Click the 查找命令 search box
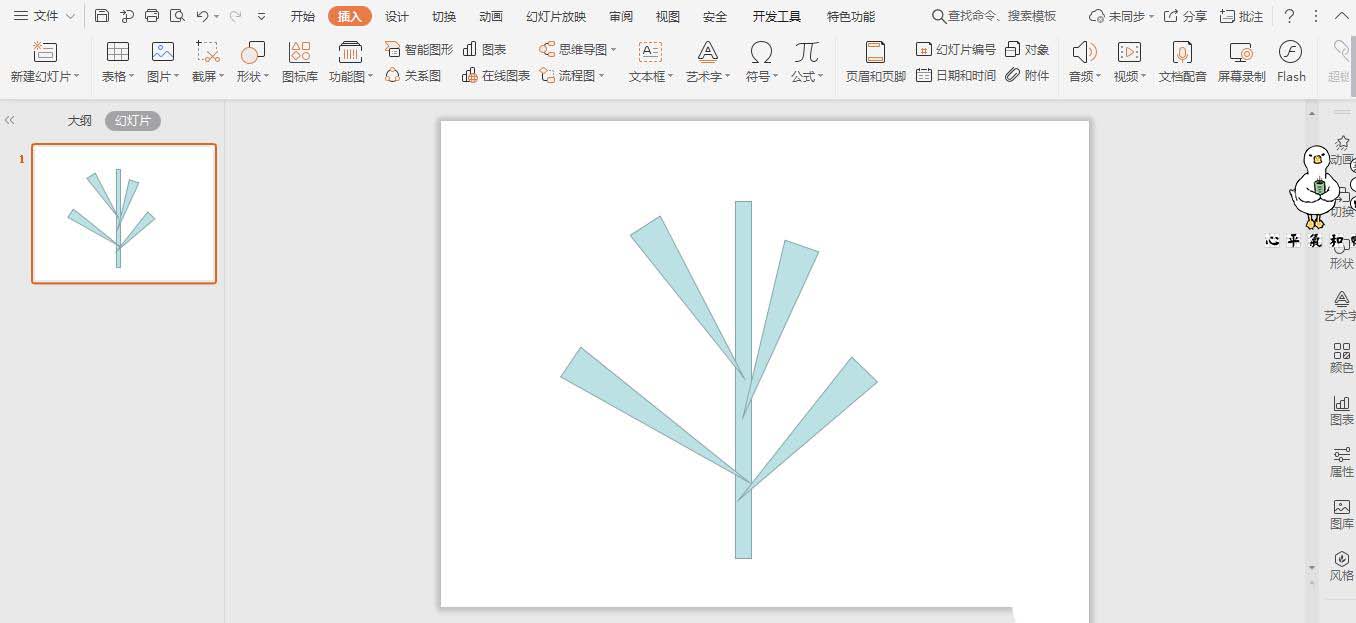This screenshot has height=623, width=1356. coord(994,16)
